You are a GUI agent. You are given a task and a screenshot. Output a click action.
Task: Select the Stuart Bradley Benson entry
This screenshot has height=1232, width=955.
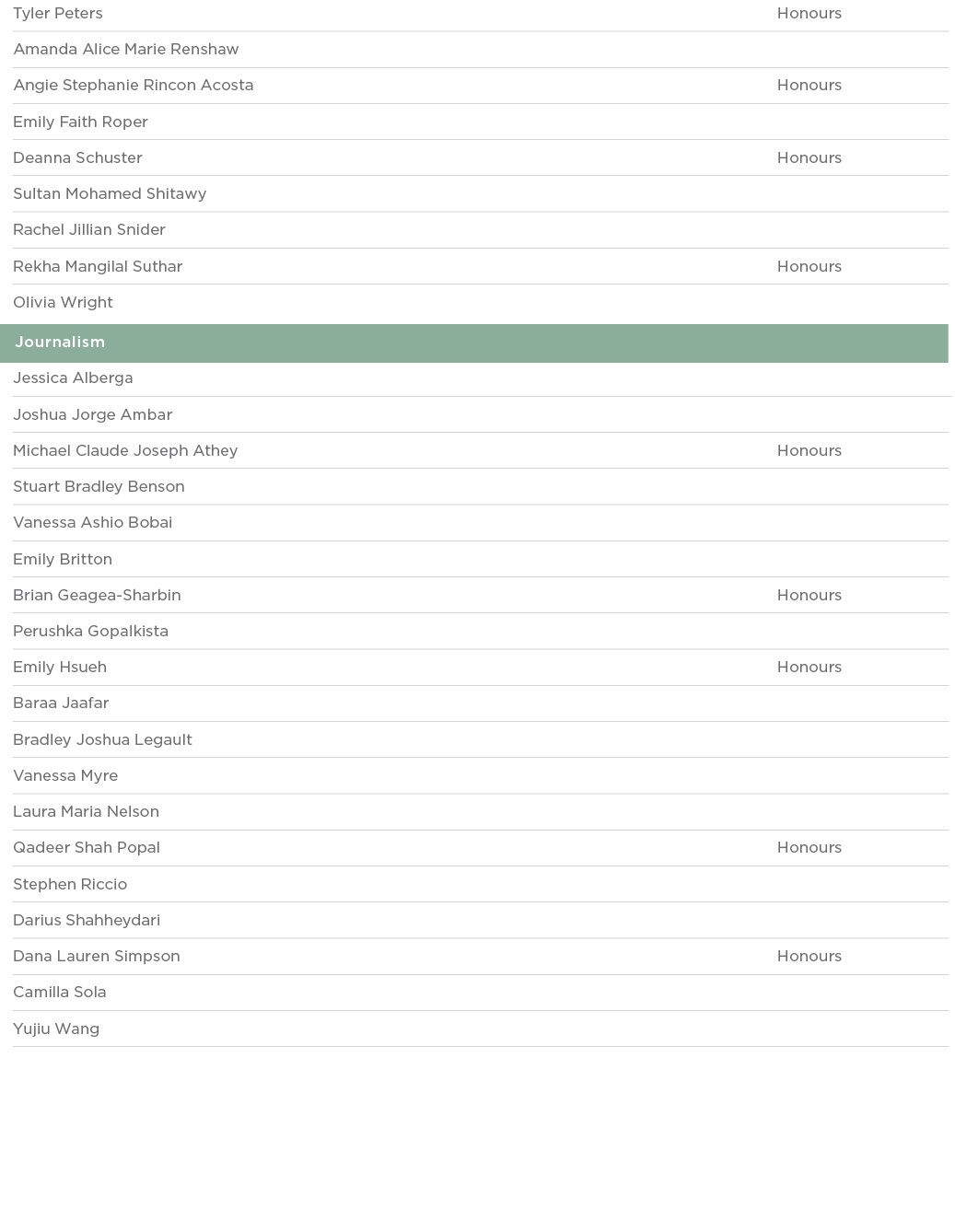[99, 487]
